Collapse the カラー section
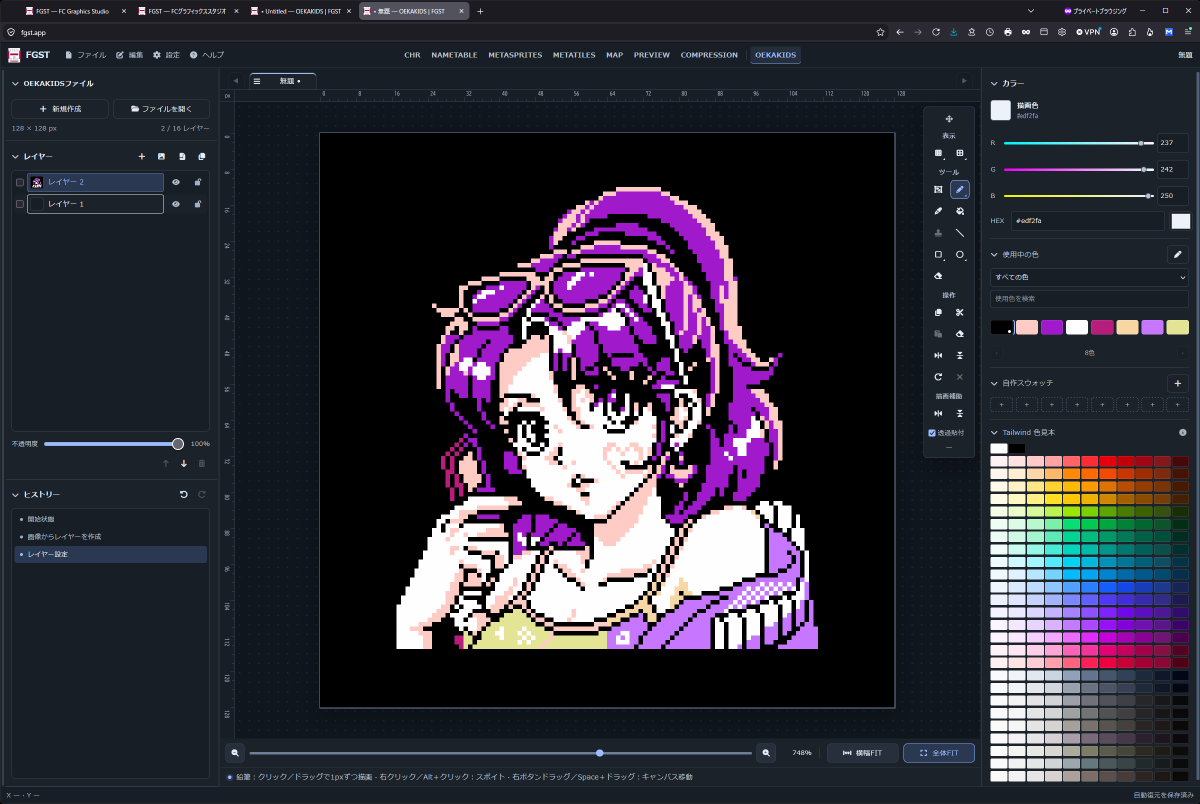1200x804 pixels. tap(994, 84)
